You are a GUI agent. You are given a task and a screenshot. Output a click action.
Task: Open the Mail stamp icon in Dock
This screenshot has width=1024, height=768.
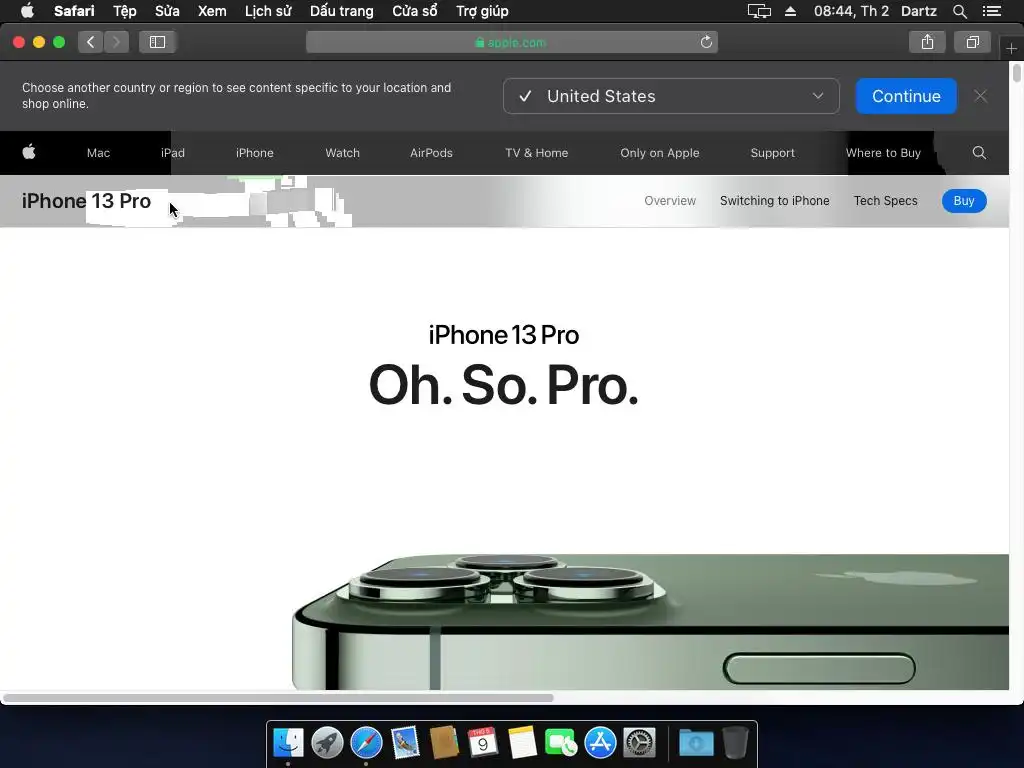pos(405,743)
